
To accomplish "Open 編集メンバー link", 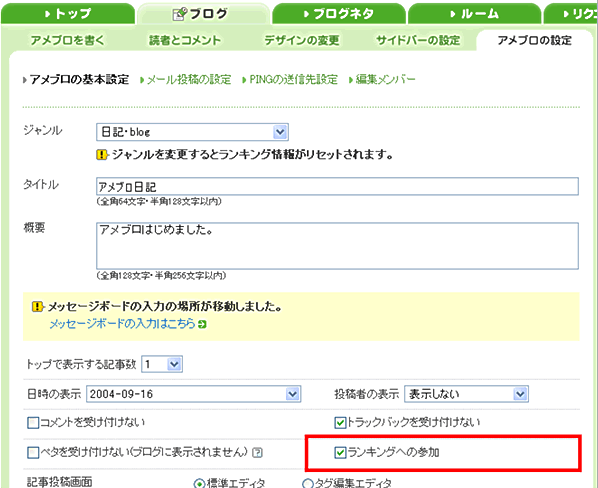I will coord(385,79).
